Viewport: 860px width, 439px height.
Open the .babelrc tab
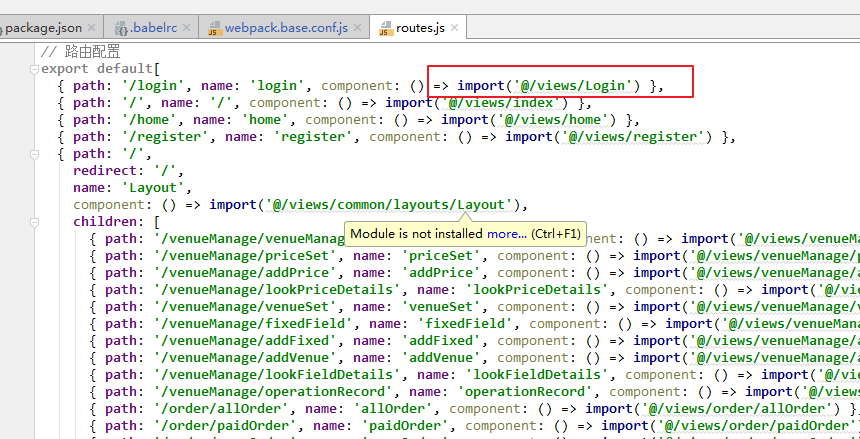tap(154, 27)
